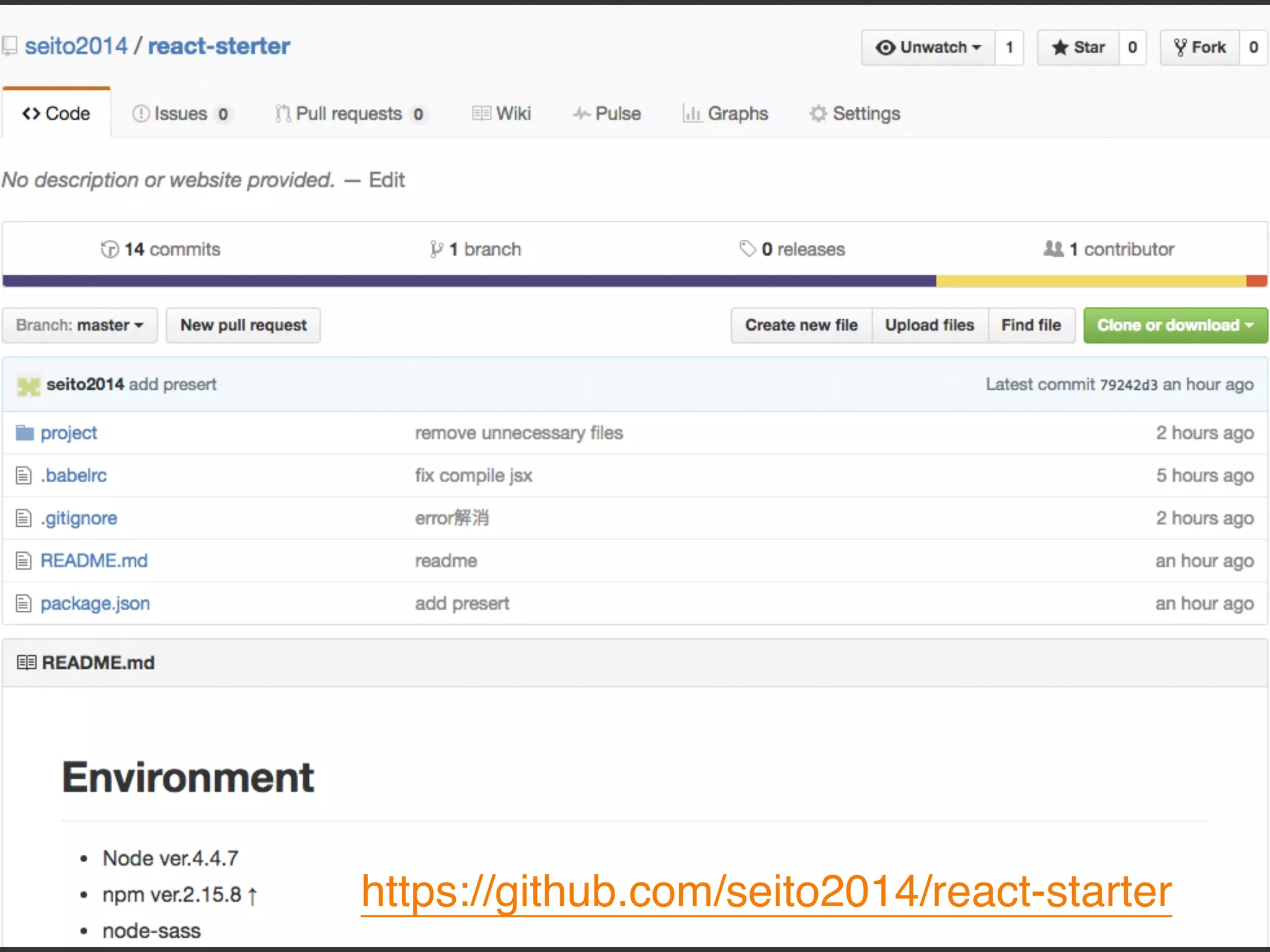Click the branch fork icon
Viewport: 1270px width, 952px height.
437,249
